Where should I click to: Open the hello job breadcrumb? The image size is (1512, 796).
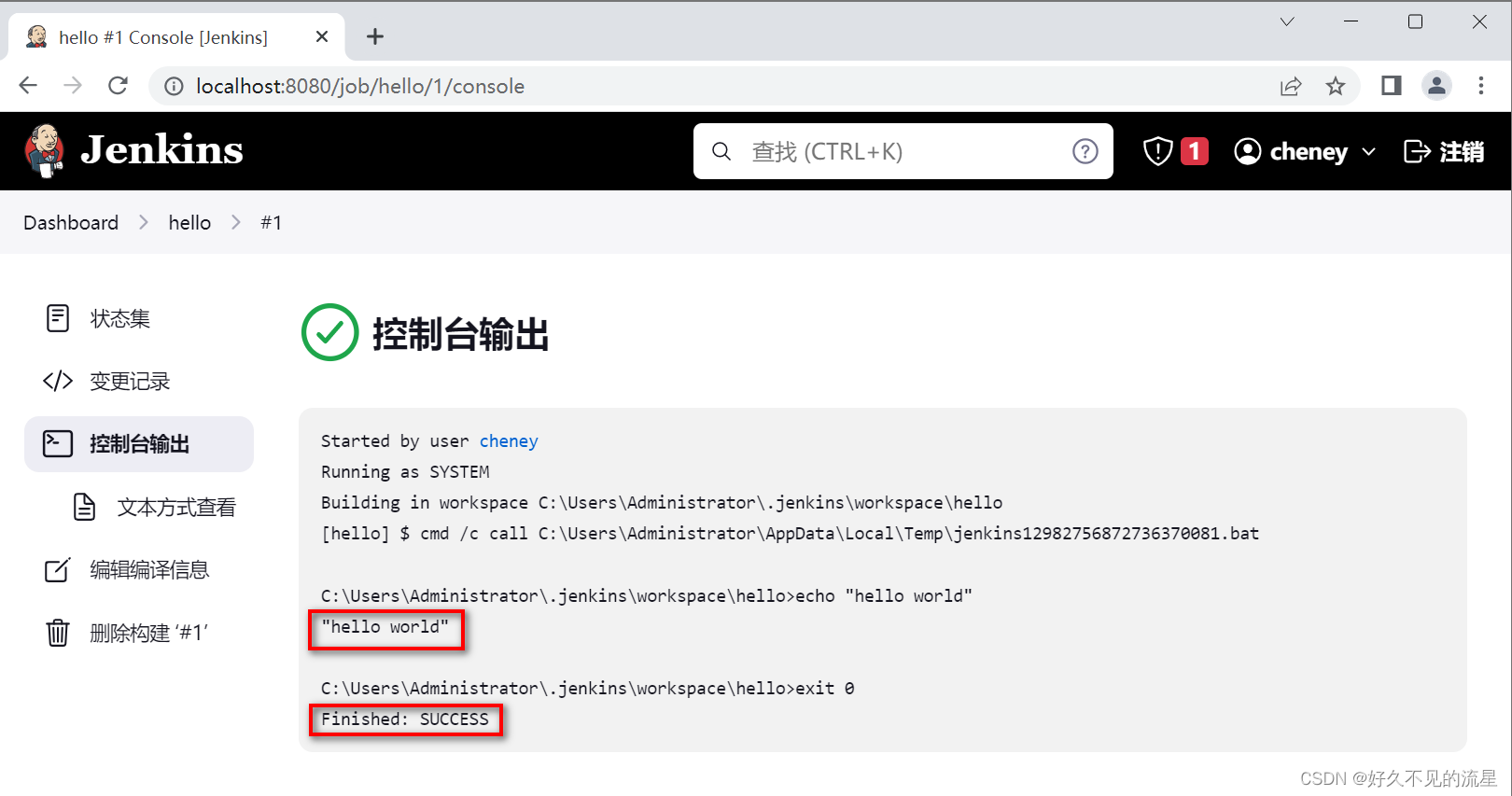[x=189, y=222]
